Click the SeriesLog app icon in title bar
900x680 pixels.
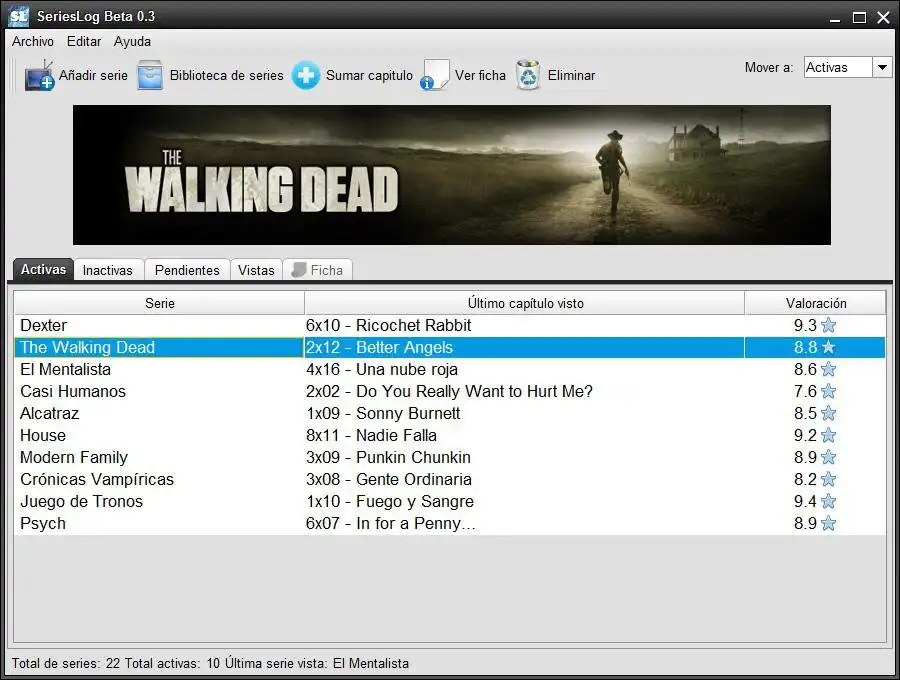[x=19, y=16]
